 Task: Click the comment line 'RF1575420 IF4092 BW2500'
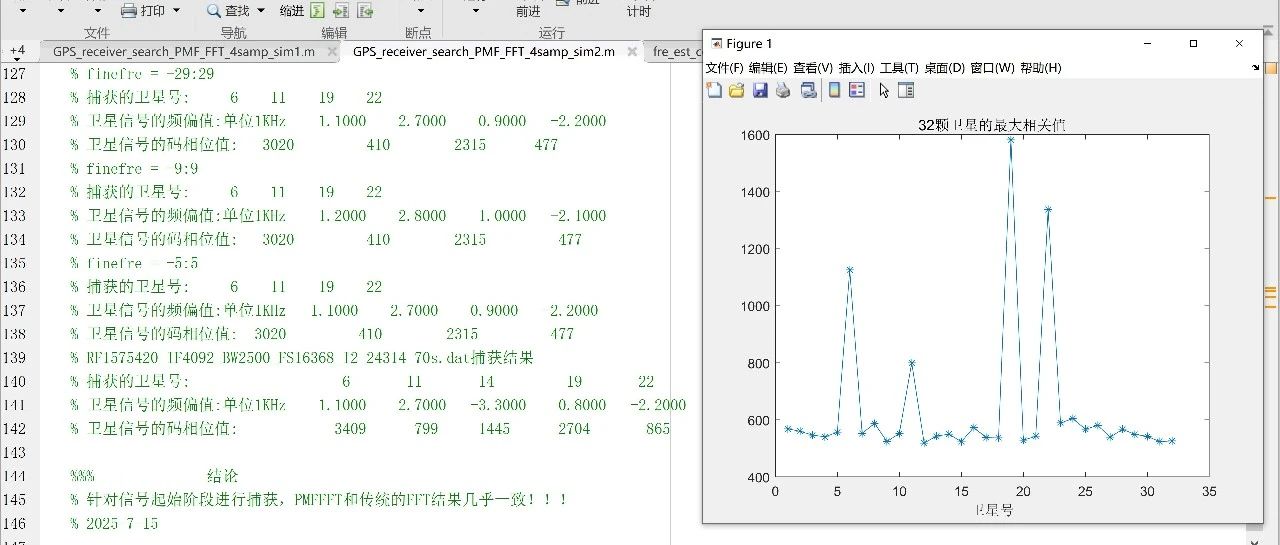[304, 358]
